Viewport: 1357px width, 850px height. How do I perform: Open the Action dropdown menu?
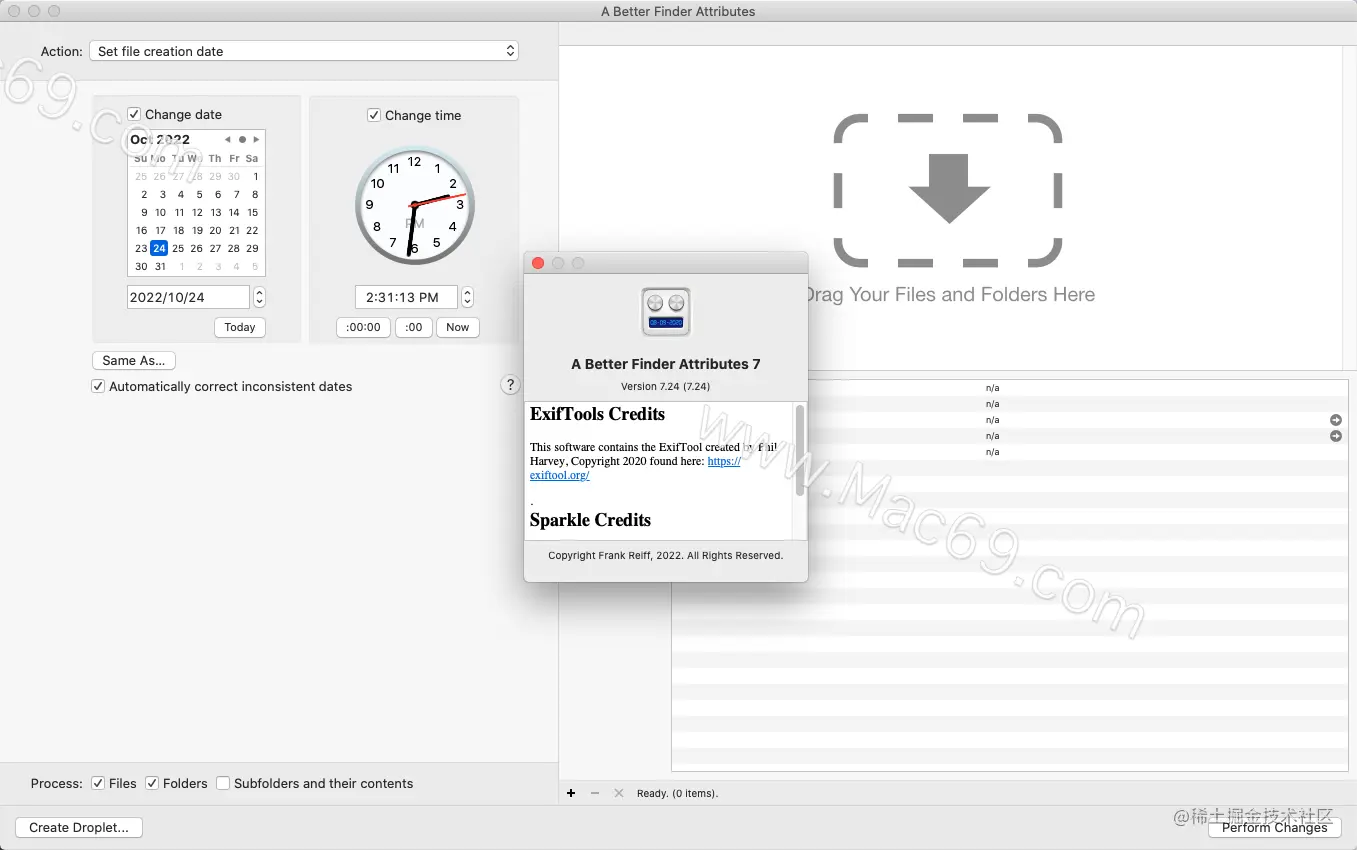click(304, 51)
